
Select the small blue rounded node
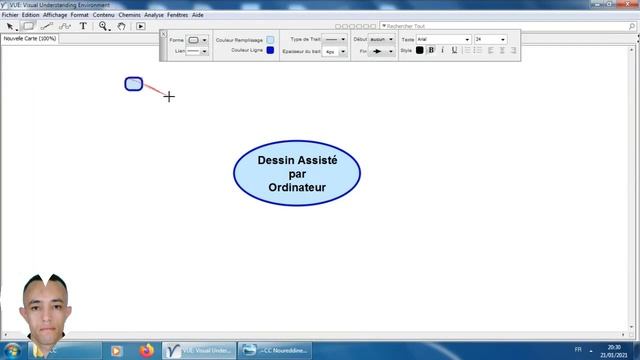[x=133, y=84]
